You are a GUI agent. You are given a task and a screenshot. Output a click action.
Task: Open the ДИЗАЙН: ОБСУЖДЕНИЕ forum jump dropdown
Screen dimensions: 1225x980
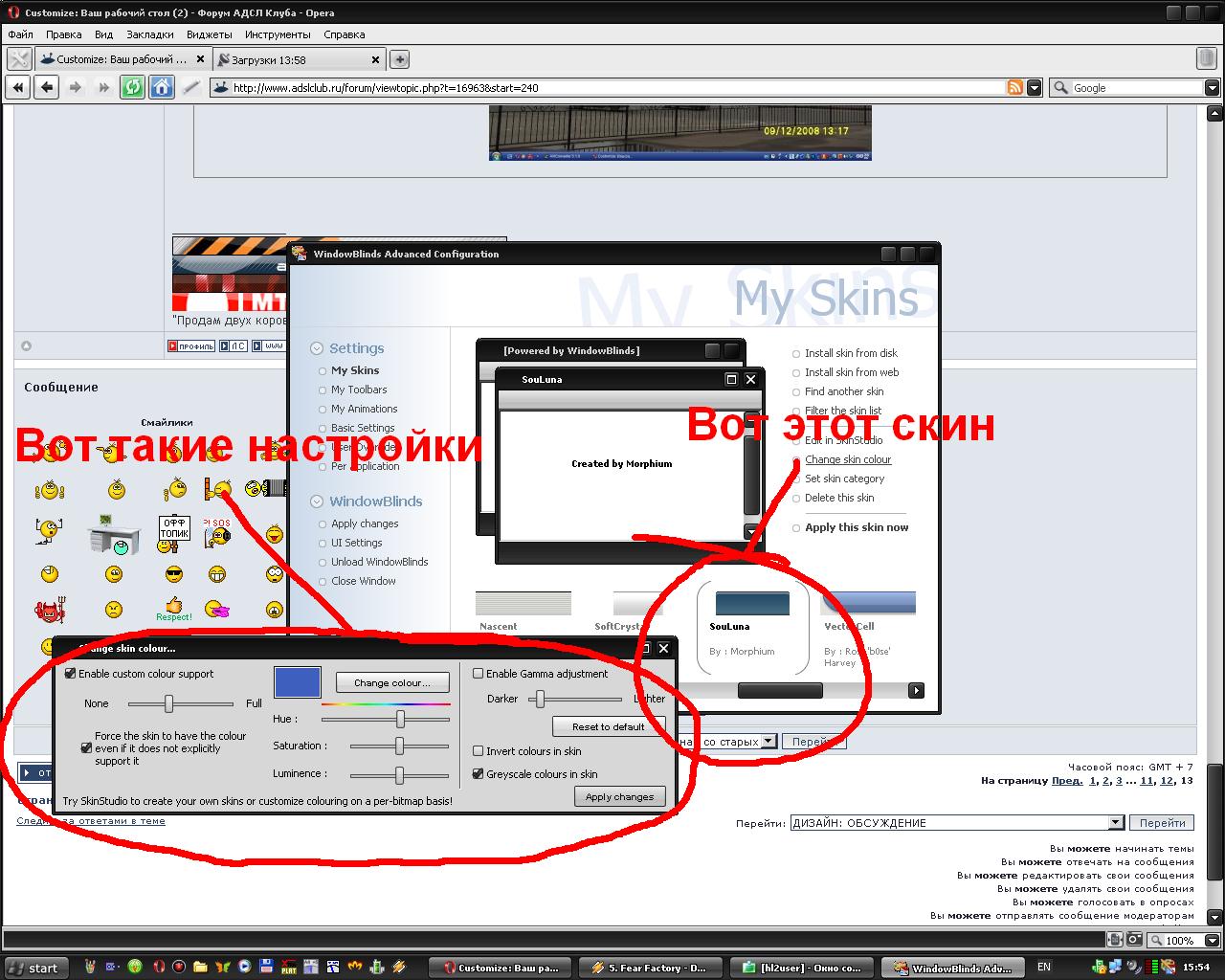1116,823
